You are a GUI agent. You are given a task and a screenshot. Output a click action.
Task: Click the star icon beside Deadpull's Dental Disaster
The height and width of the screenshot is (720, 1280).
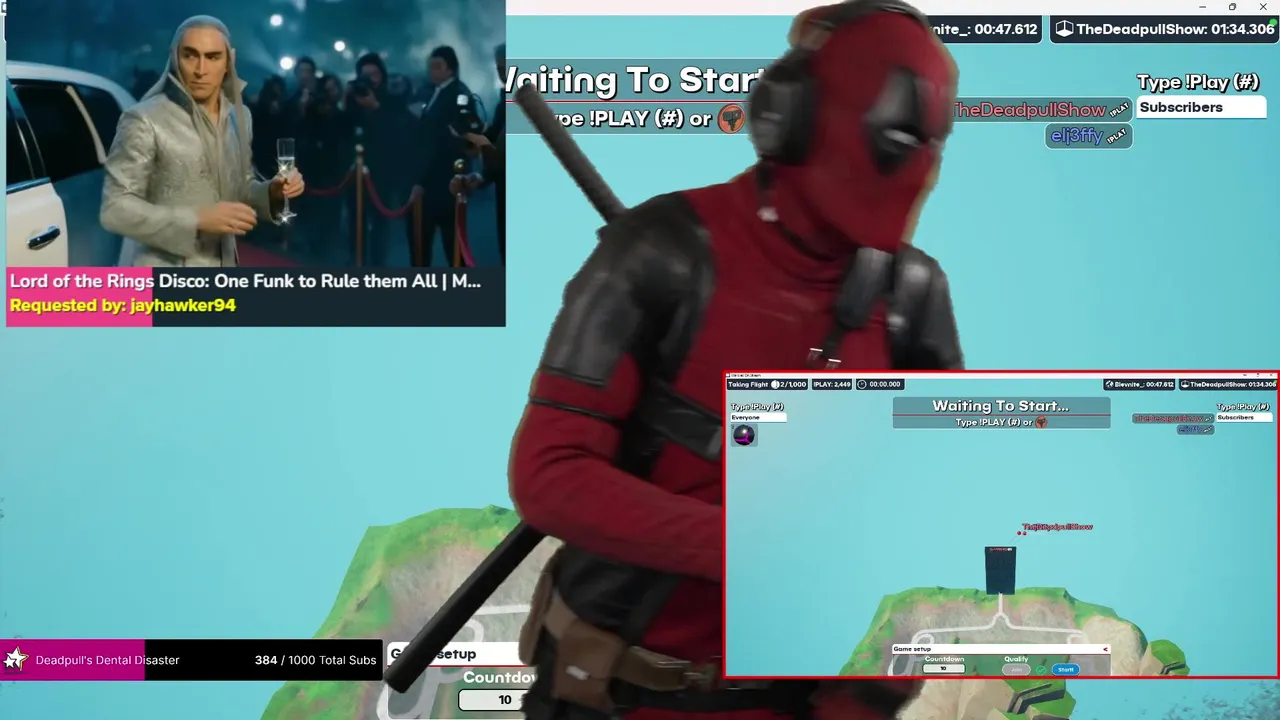tap(15, 660)
